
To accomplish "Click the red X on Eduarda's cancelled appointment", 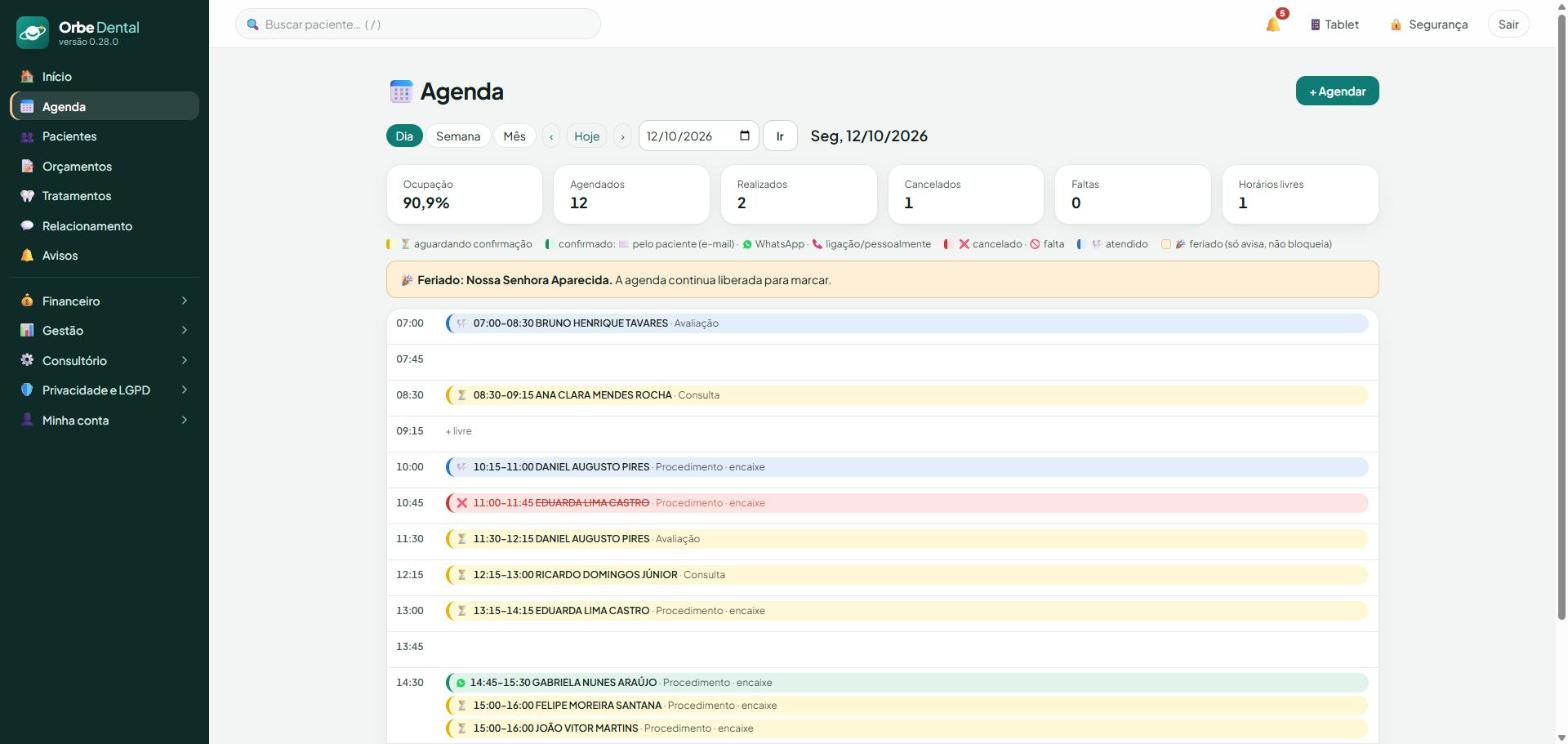I will [x=462, y=503].
